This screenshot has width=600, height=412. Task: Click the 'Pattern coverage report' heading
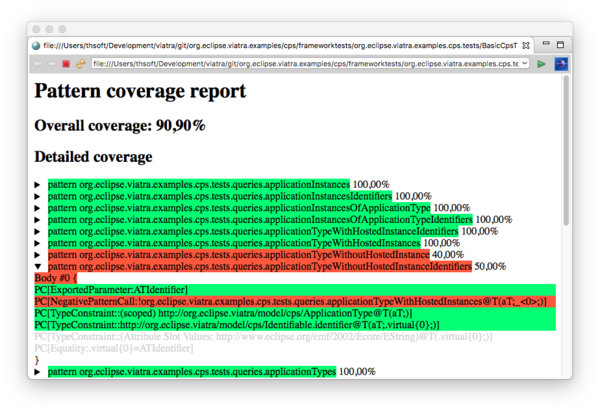coord(140,91)
